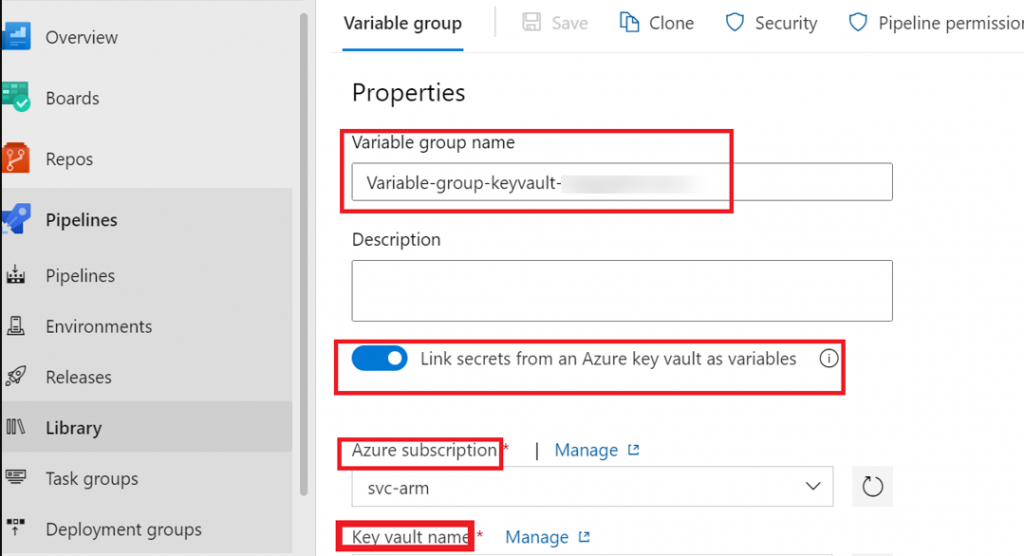Screen dimensions: 1024x556
Task: Click the Releases rocket icon
Action: coord(16,376)
